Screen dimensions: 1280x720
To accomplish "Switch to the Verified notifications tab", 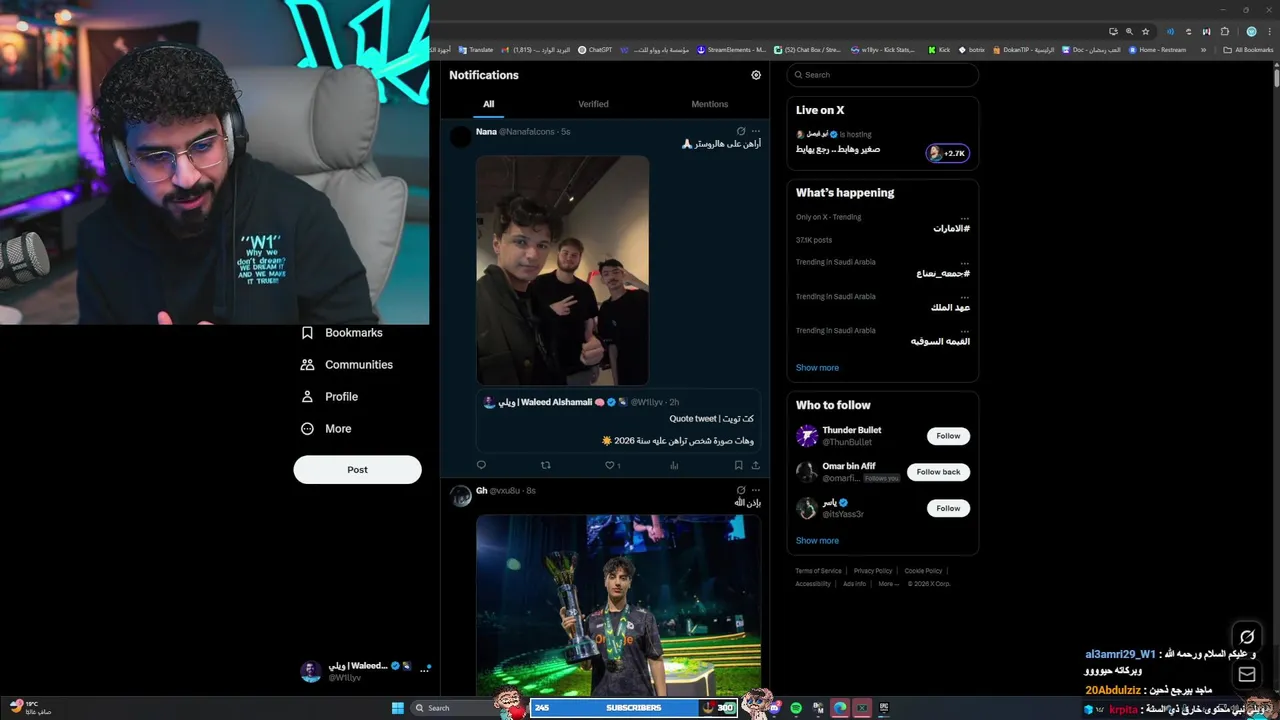I will pos(593,104).
